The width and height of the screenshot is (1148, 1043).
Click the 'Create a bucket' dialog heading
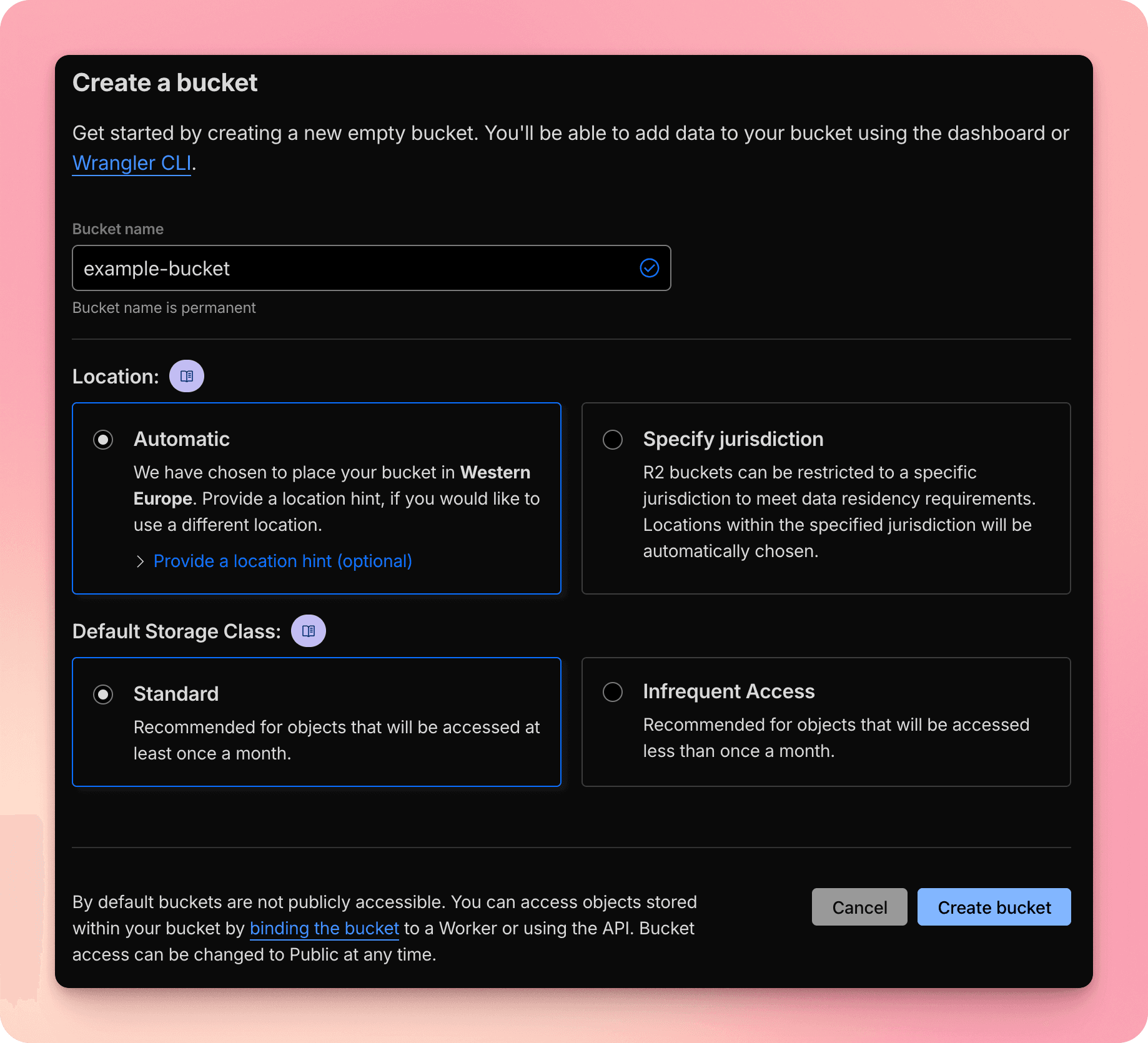pyautogui.click(x=165, y=83)
